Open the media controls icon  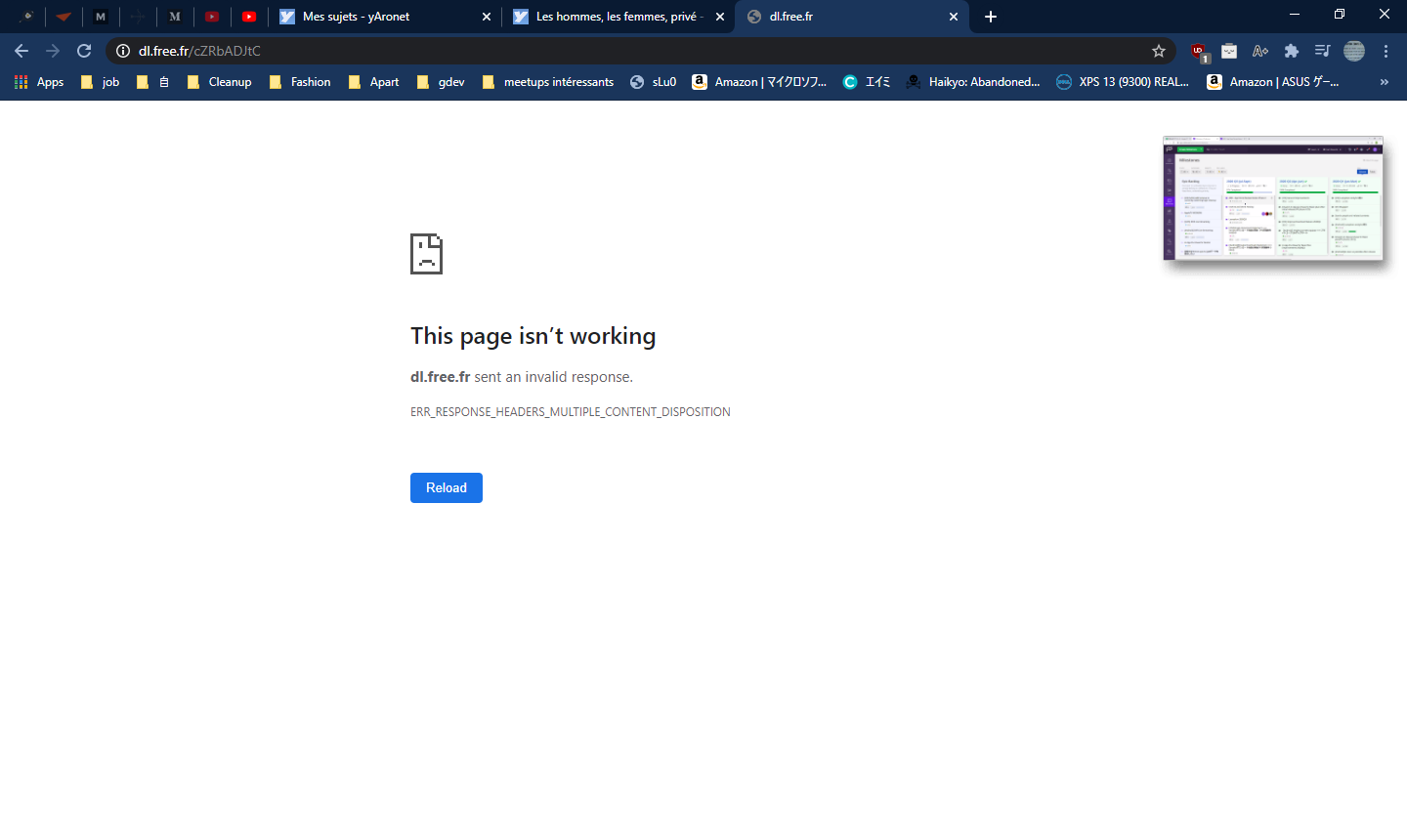(x=1322, y=51)
